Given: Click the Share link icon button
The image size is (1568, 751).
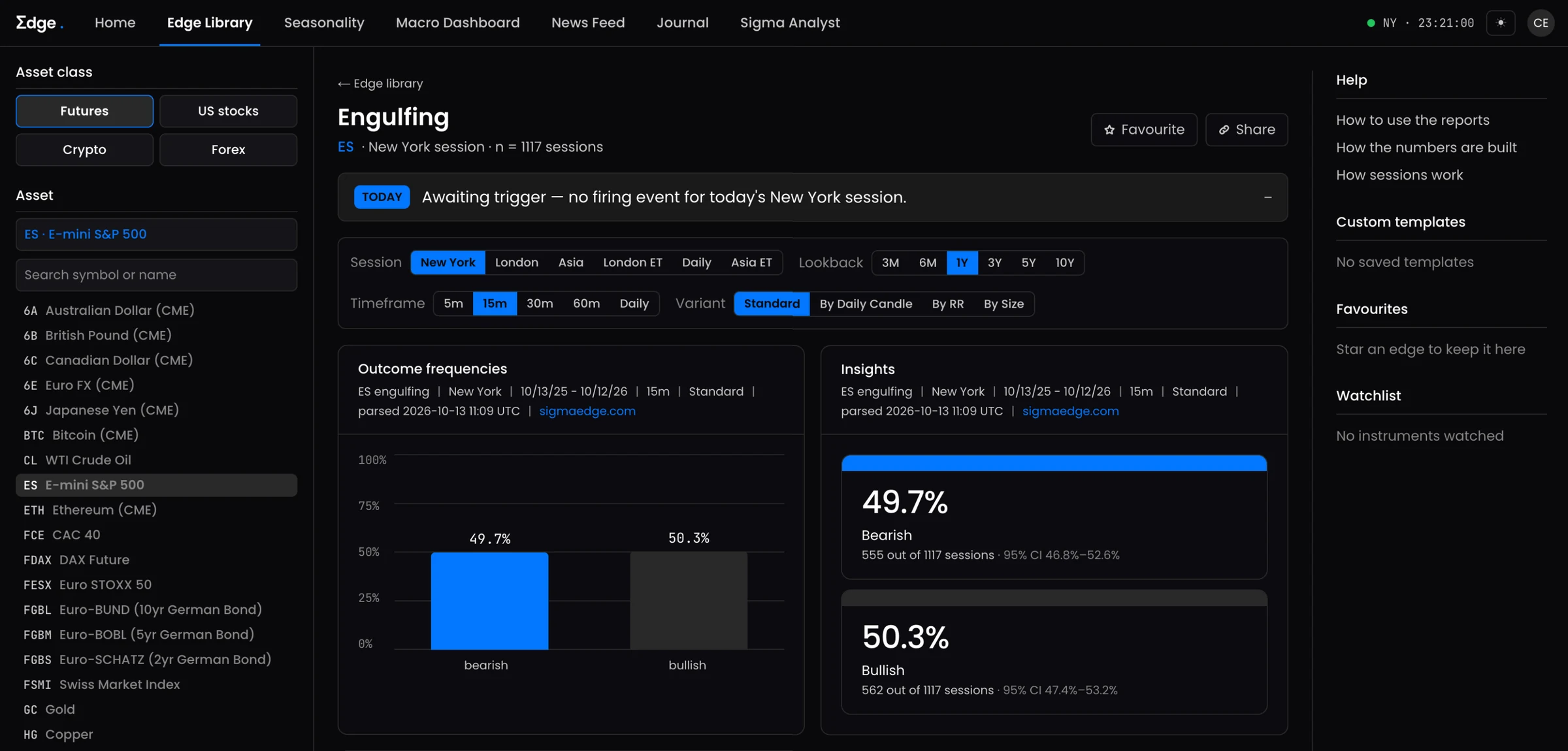Looking at the screenshot, I should [x=1247, y=129].
